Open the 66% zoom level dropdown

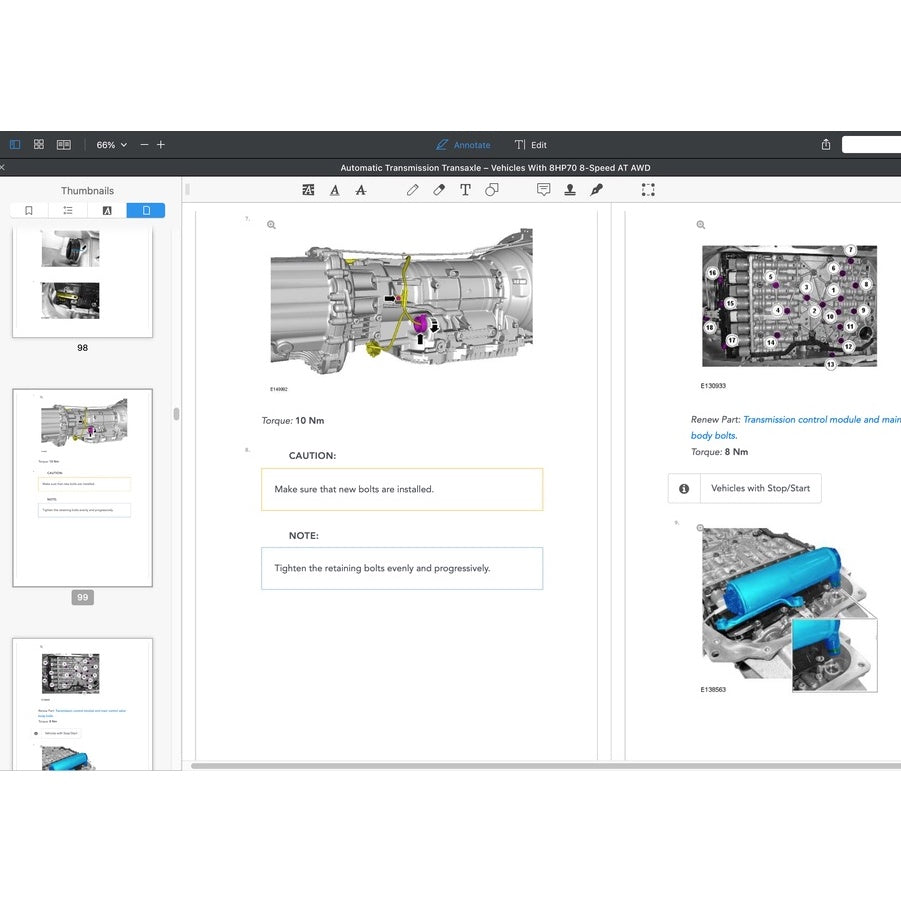click(x=111, y=145)
